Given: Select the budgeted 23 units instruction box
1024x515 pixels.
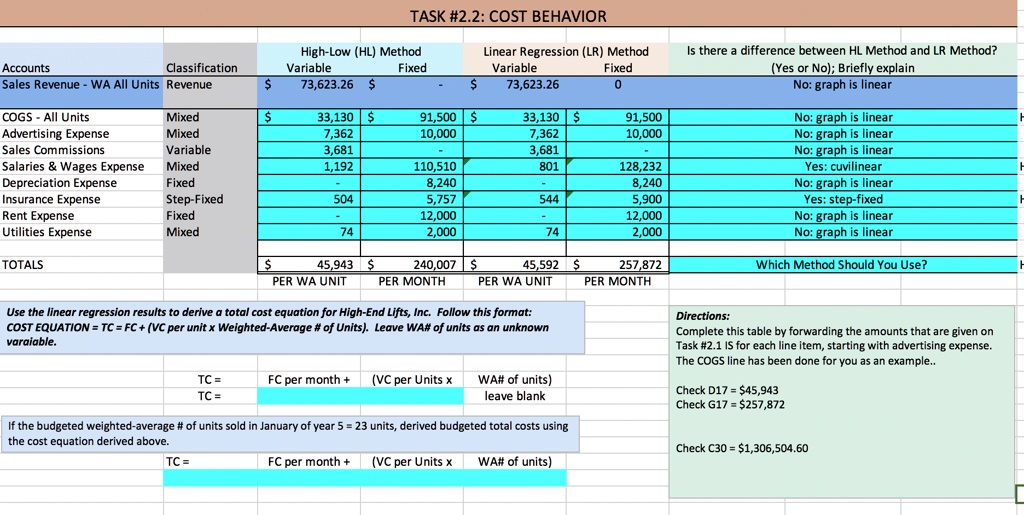Looking at the screenshot, I should coord(289,435).
